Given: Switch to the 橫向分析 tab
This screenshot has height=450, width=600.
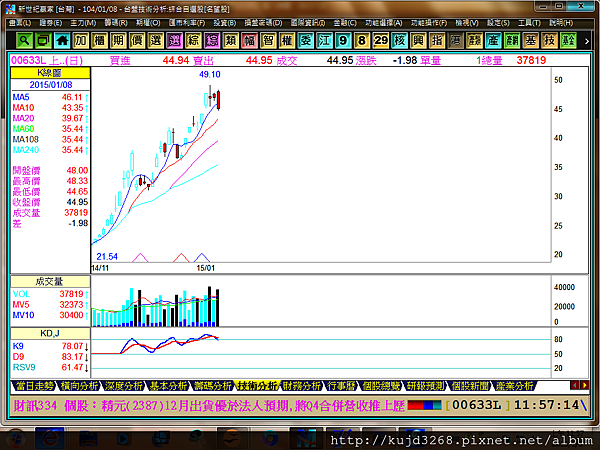Looking at the screenshot, I should coord(79,386).
